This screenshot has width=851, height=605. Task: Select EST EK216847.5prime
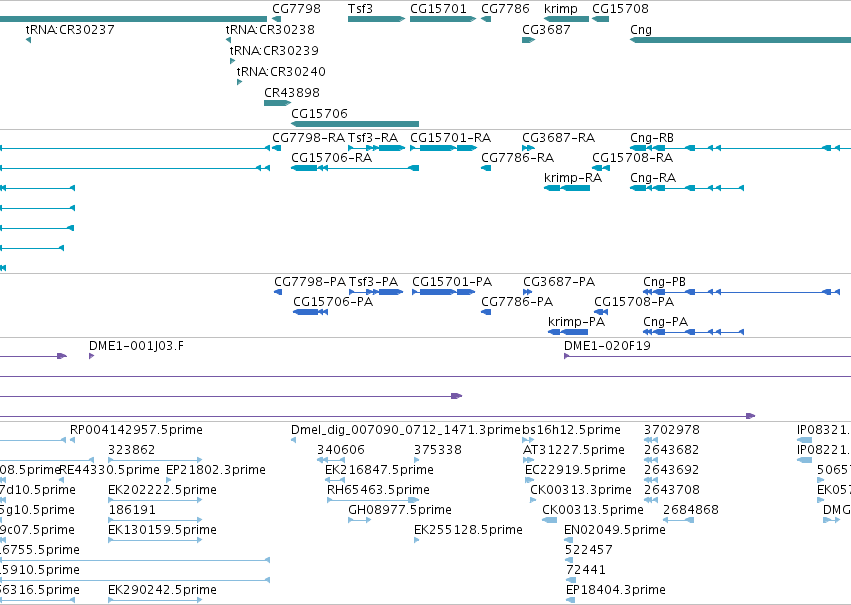pyautogui.click(x=379, y=470)
